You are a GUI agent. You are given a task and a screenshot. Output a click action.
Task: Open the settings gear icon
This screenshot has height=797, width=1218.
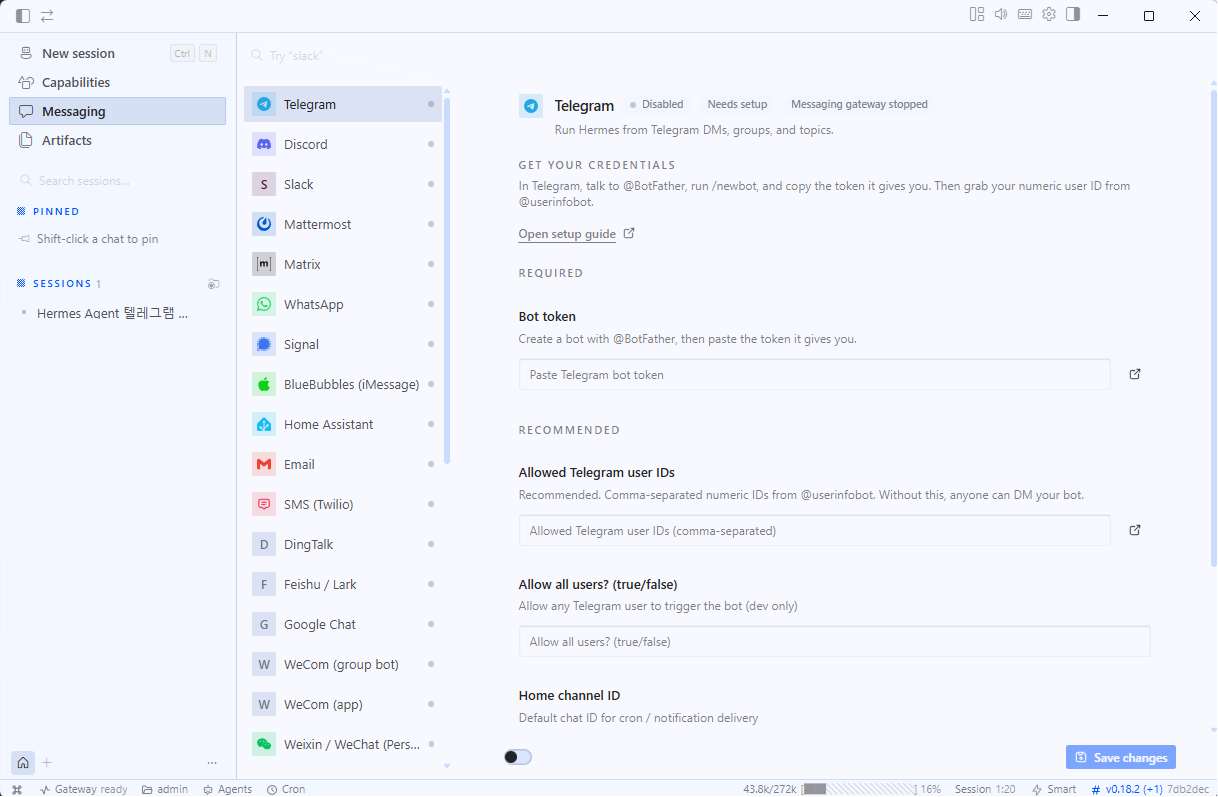[x=1049, y=14]
